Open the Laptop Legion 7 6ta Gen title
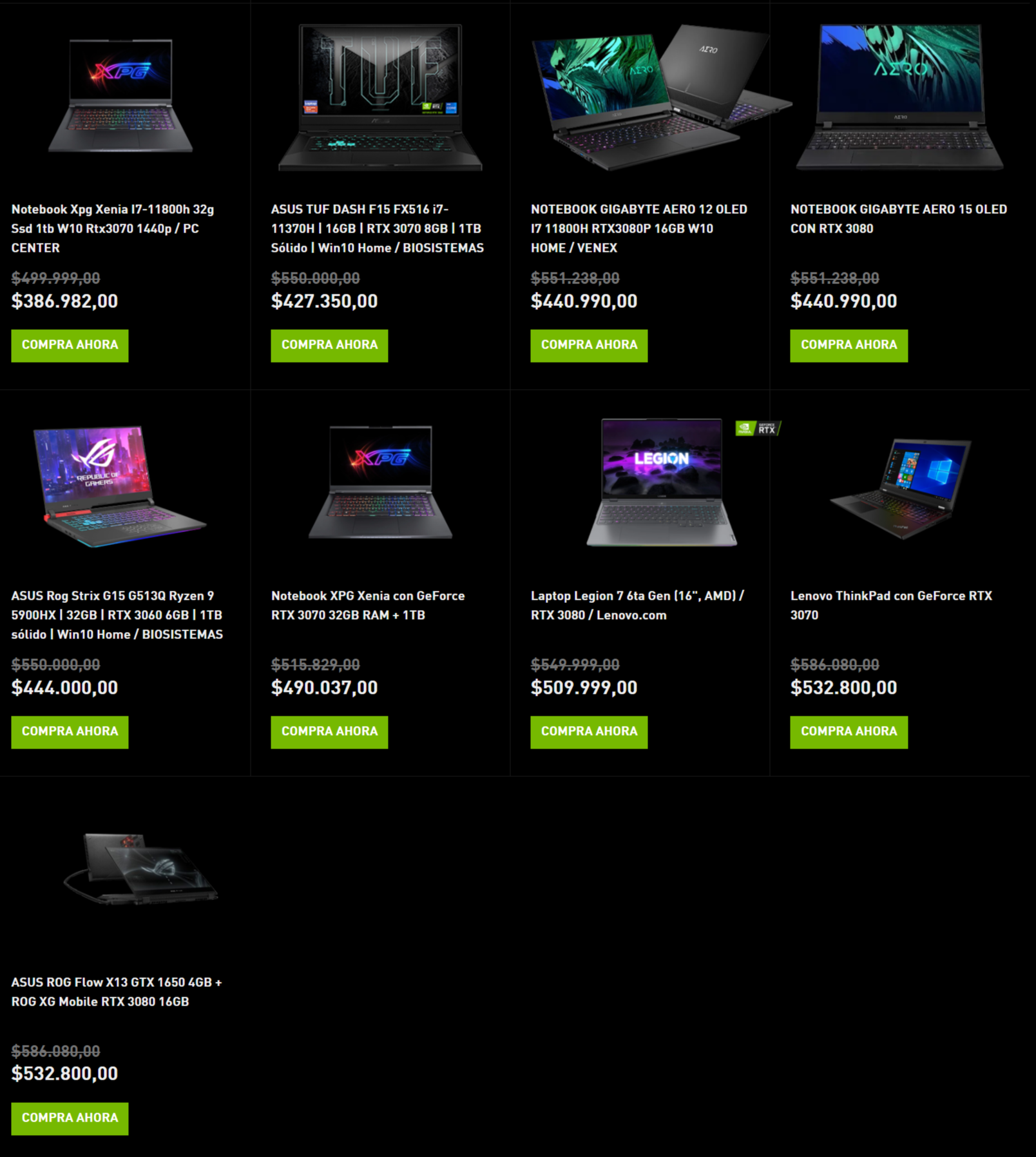The image size is (1036, 1157). coord(637,605)
